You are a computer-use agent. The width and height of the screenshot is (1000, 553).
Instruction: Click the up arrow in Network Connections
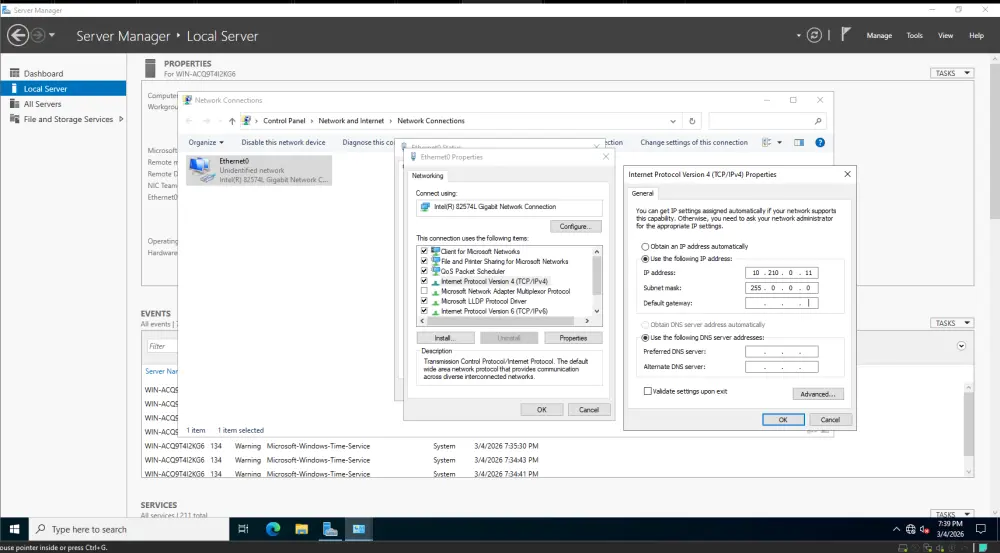232,121
